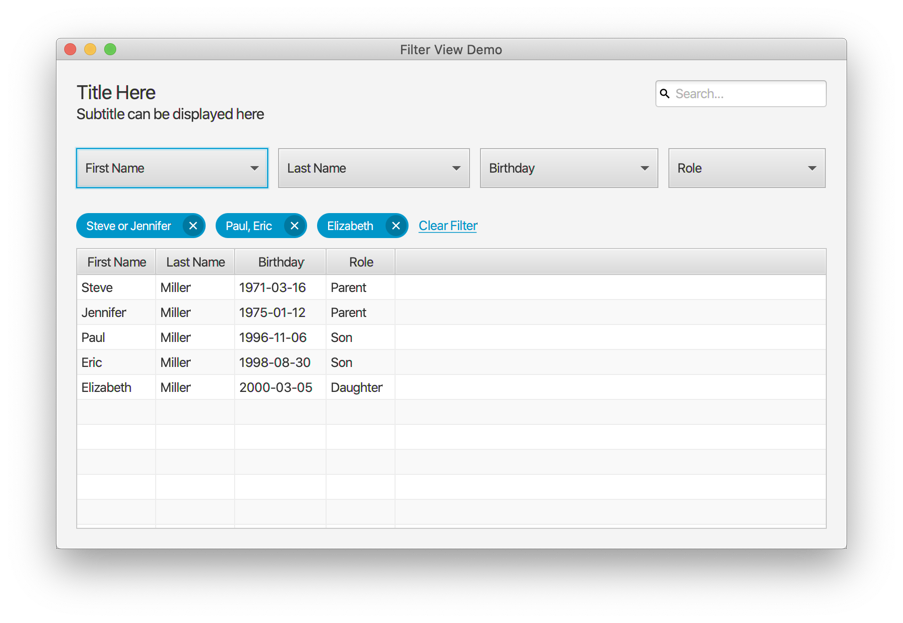Click the Role column header

point(360,261)
